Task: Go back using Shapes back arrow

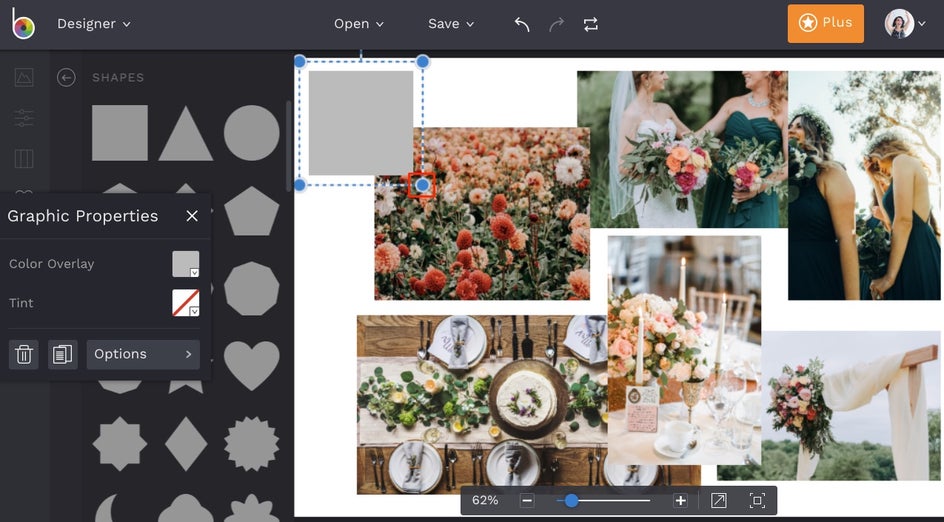Action: pos(67,78)
